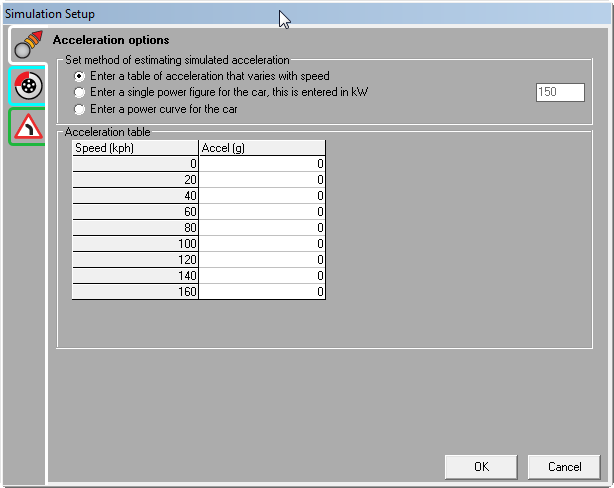Screen dimensions: 614x488
Task: Select Accel cell for speed 60 row
Action: pyautogui.click(x=262, y=212)
